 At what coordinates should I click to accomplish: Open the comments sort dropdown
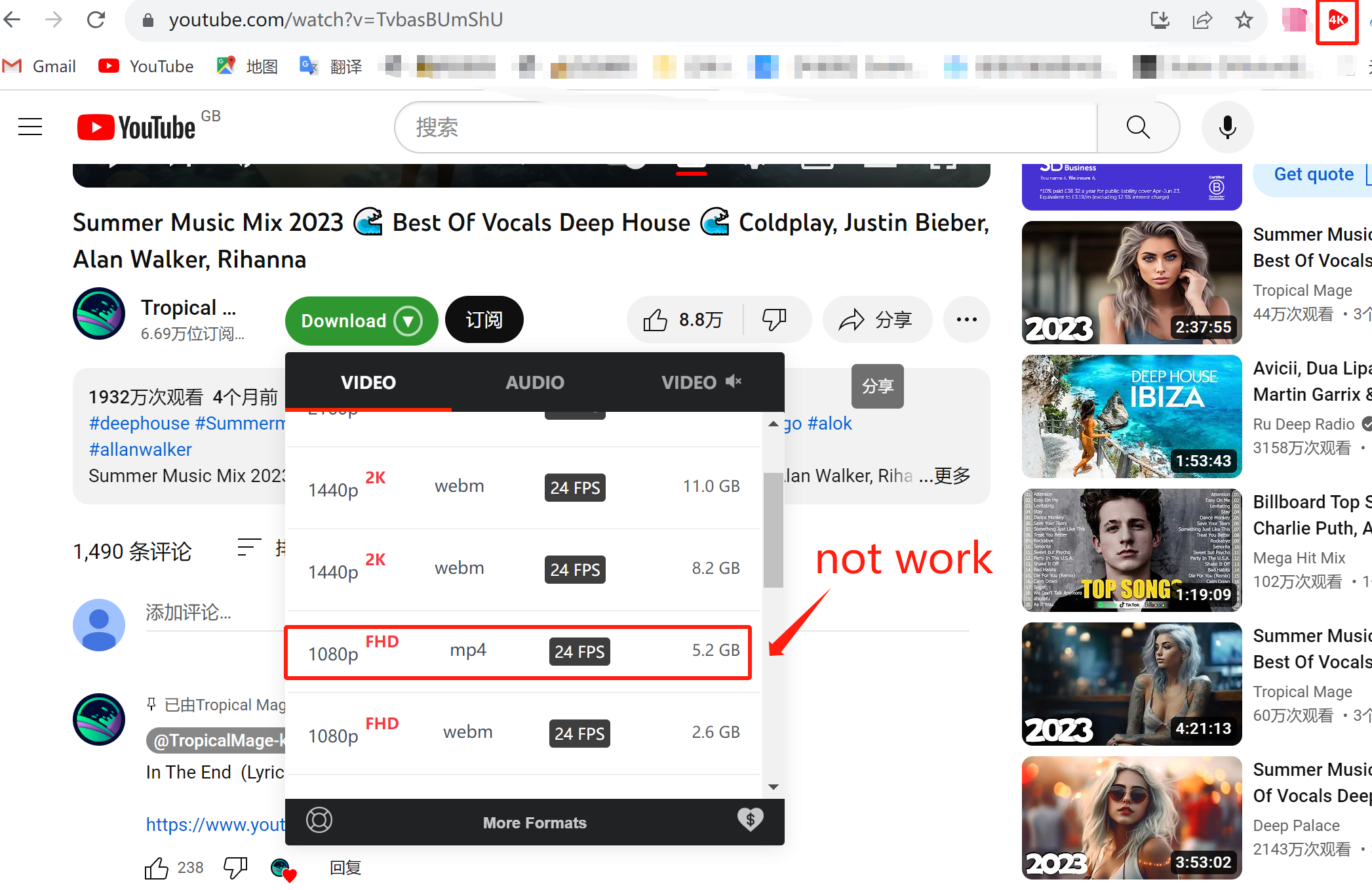pos(249,548)
